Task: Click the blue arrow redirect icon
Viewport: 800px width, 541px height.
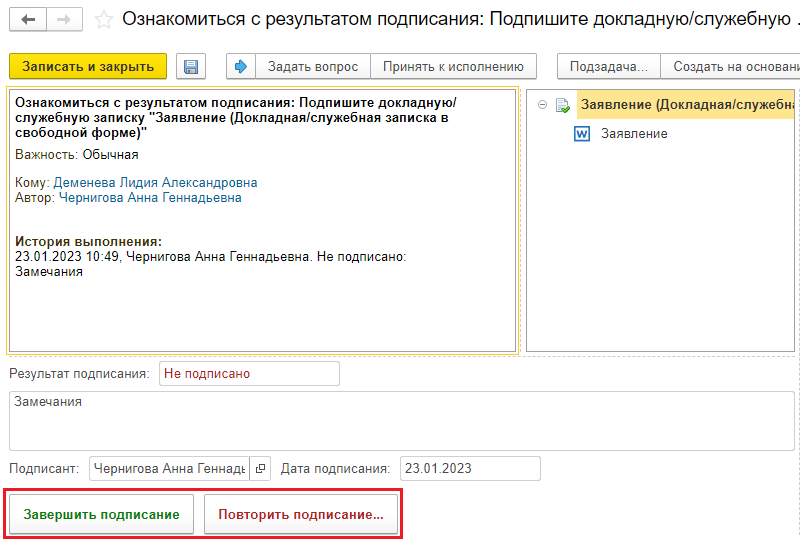Action: pos(241,67)
